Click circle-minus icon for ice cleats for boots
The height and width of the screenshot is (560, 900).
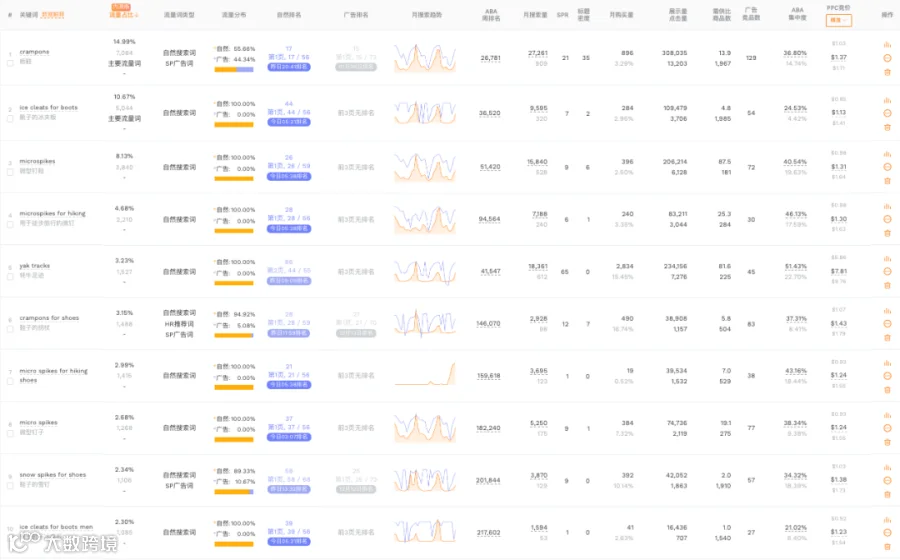(887, 113)
